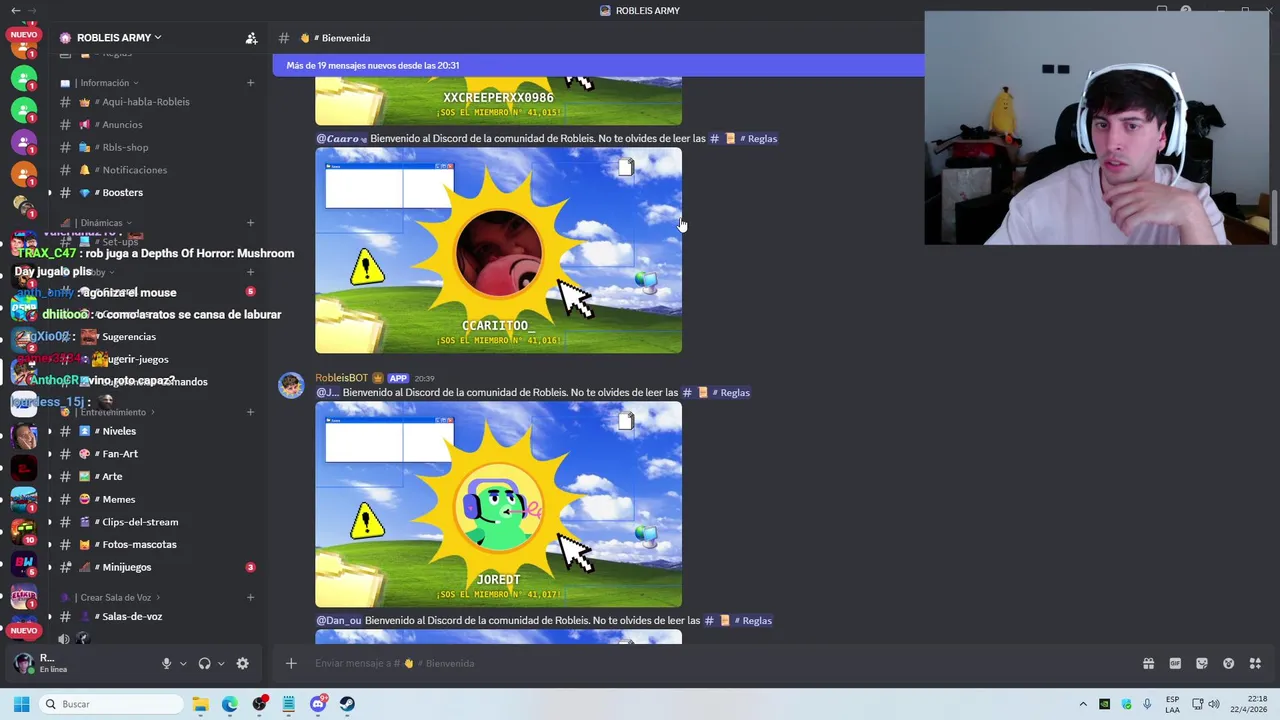Open the JOREDT welcome image

(498, 504)
